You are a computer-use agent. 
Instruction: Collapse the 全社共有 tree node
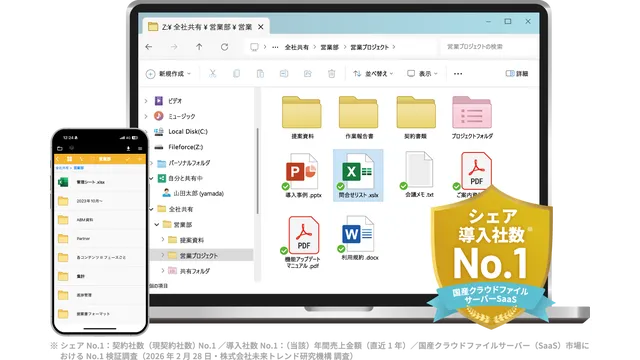151,209
